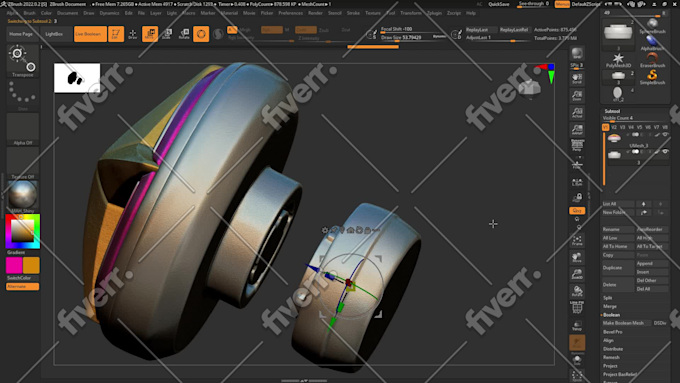Open the Preferences menu
680x383 pixels.
290,13
